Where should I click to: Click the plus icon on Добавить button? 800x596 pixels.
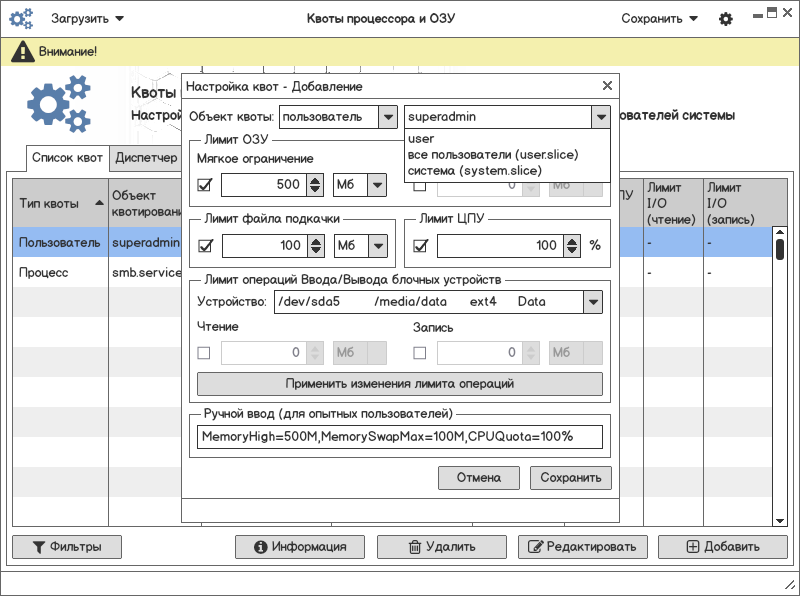click(x=692, y=547)
